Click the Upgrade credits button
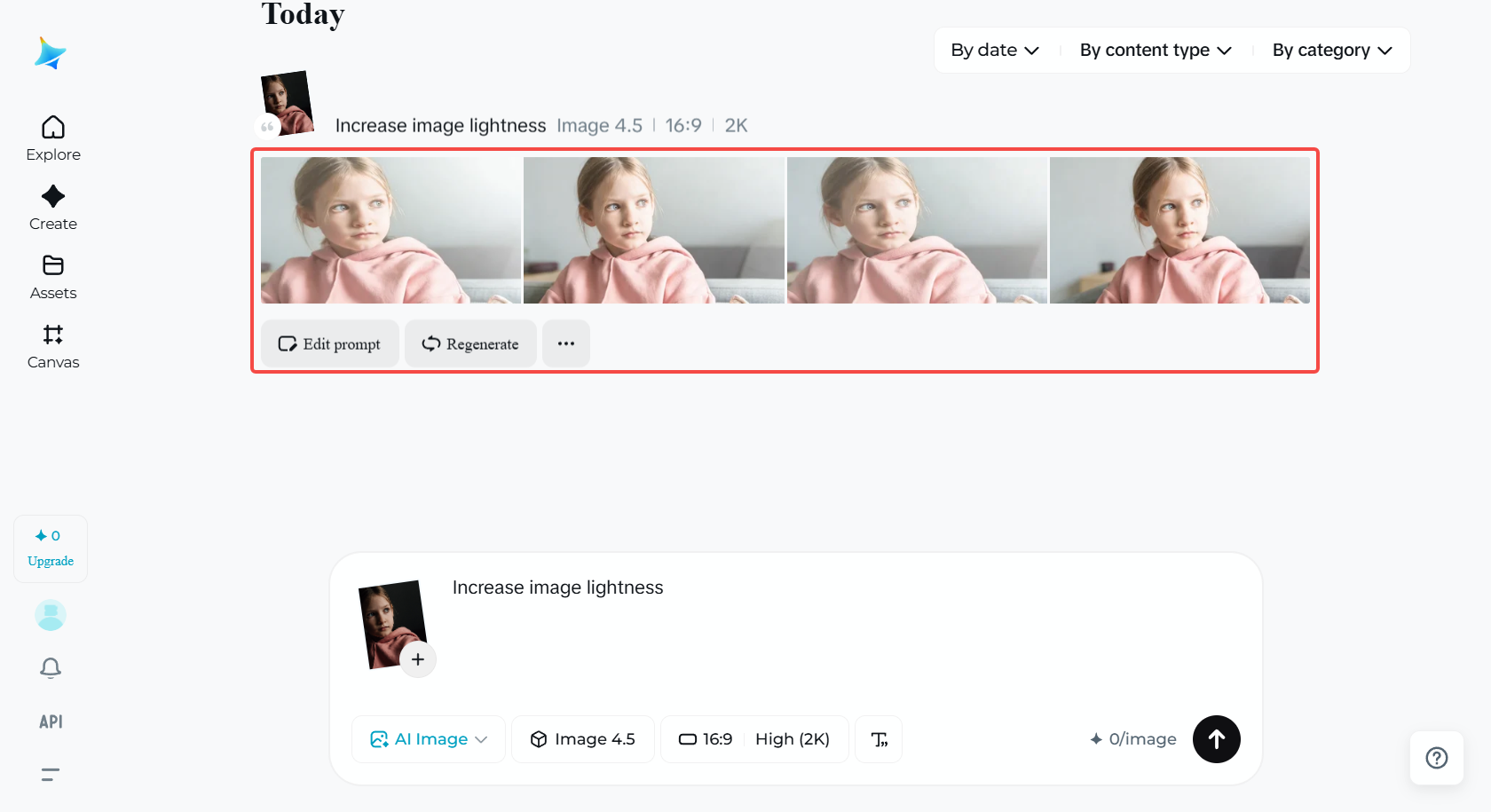 [51, 548]
